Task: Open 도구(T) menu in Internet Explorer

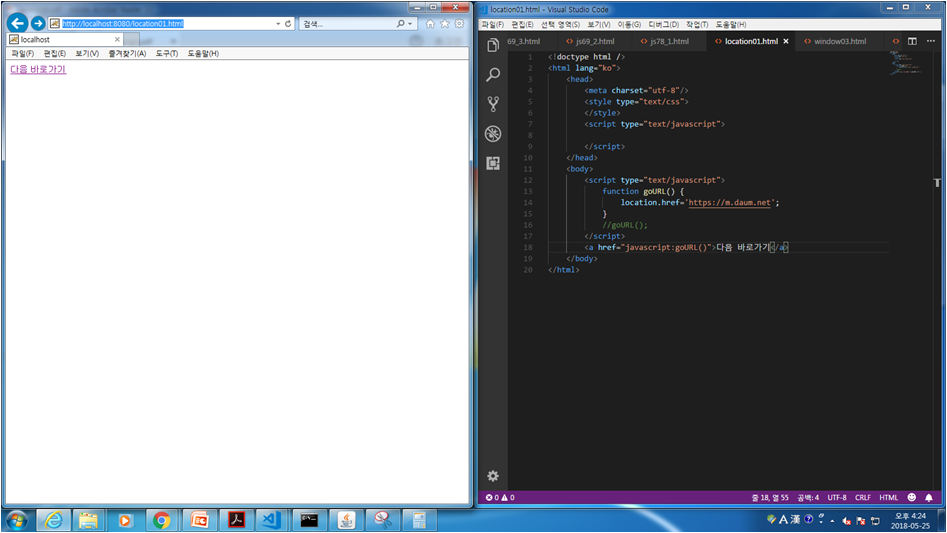Action: pyautogui.click(x=167, y=53)
